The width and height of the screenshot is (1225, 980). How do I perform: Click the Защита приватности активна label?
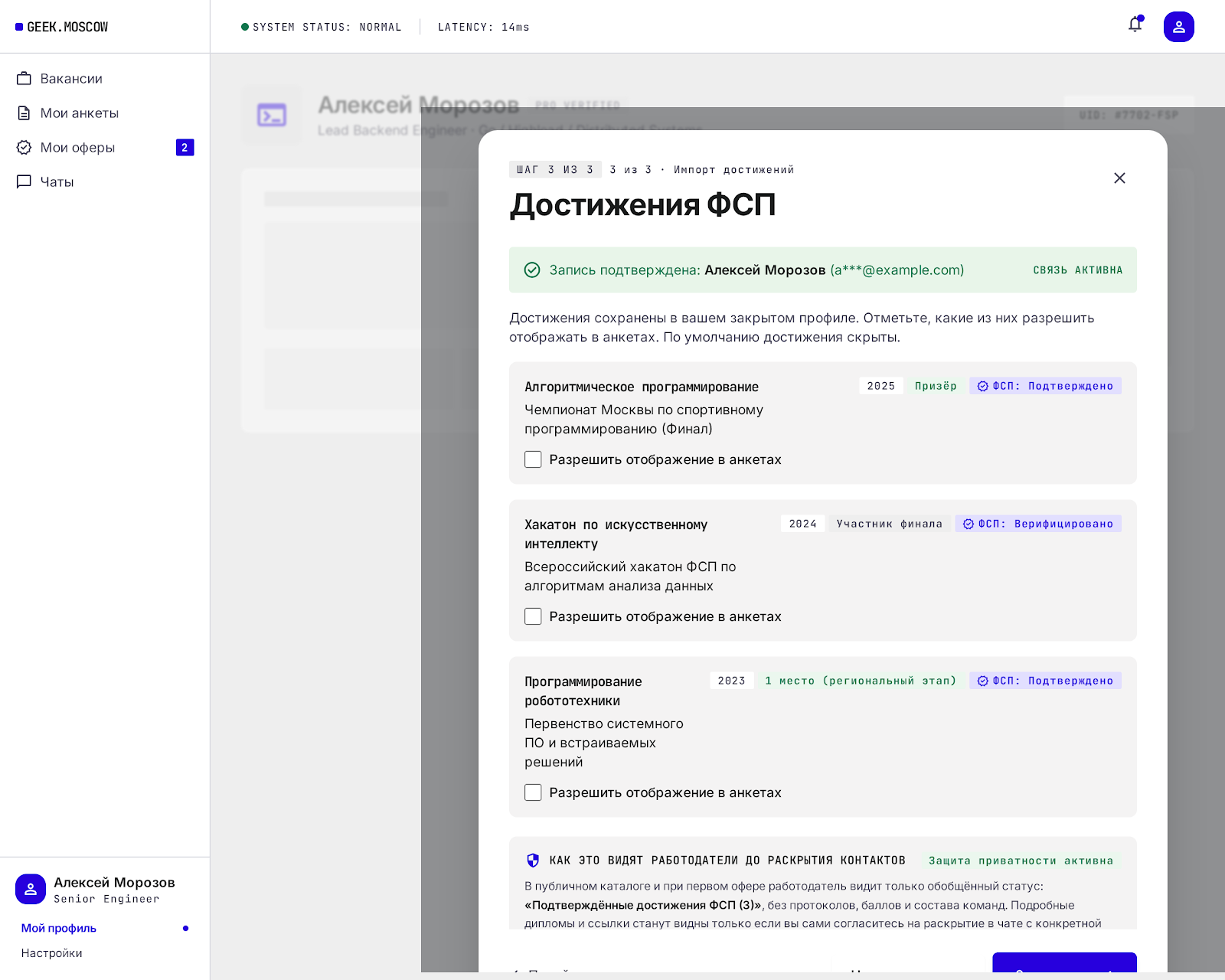(x=1021, y=861)
